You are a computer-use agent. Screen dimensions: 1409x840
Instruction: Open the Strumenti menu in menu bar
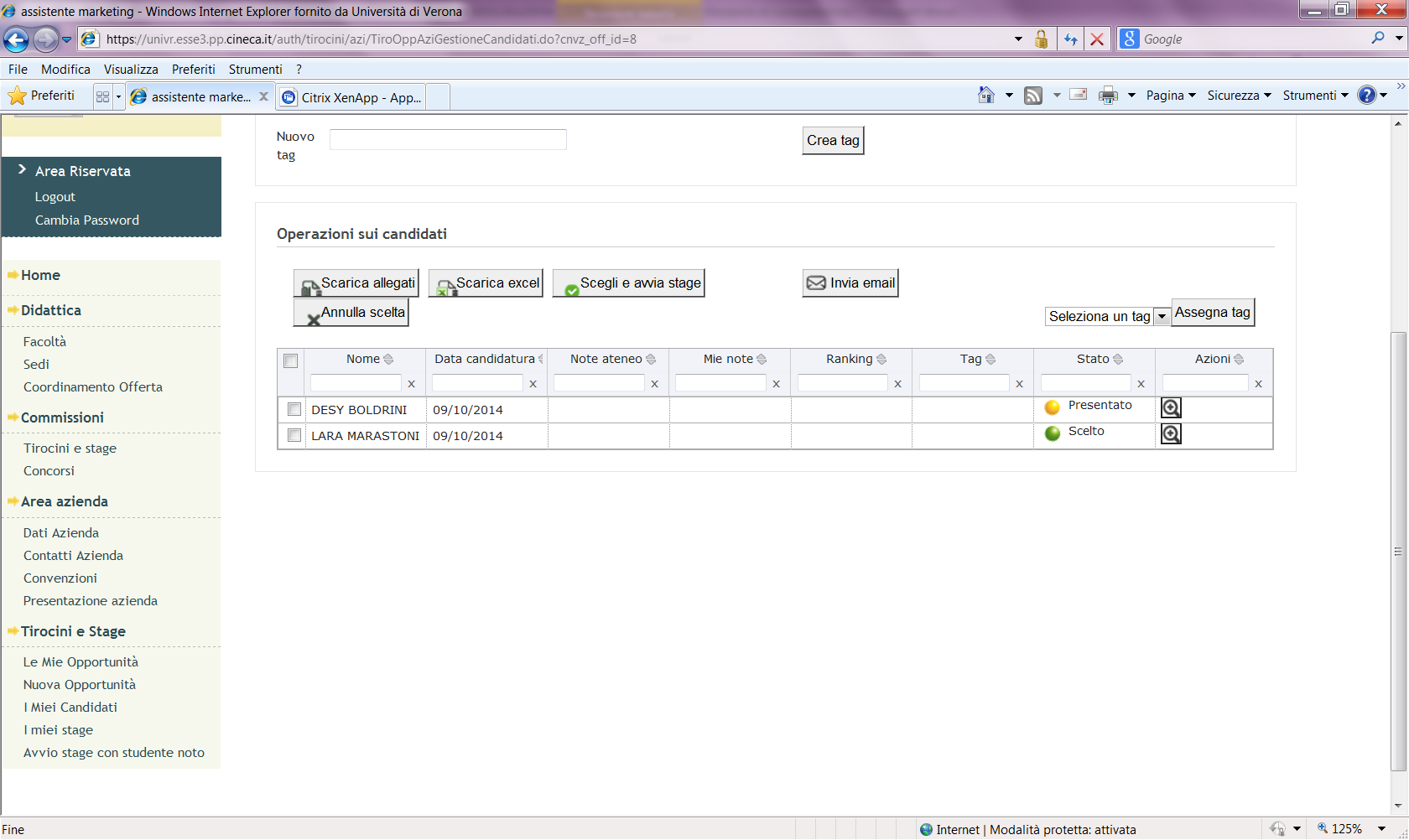256,70
